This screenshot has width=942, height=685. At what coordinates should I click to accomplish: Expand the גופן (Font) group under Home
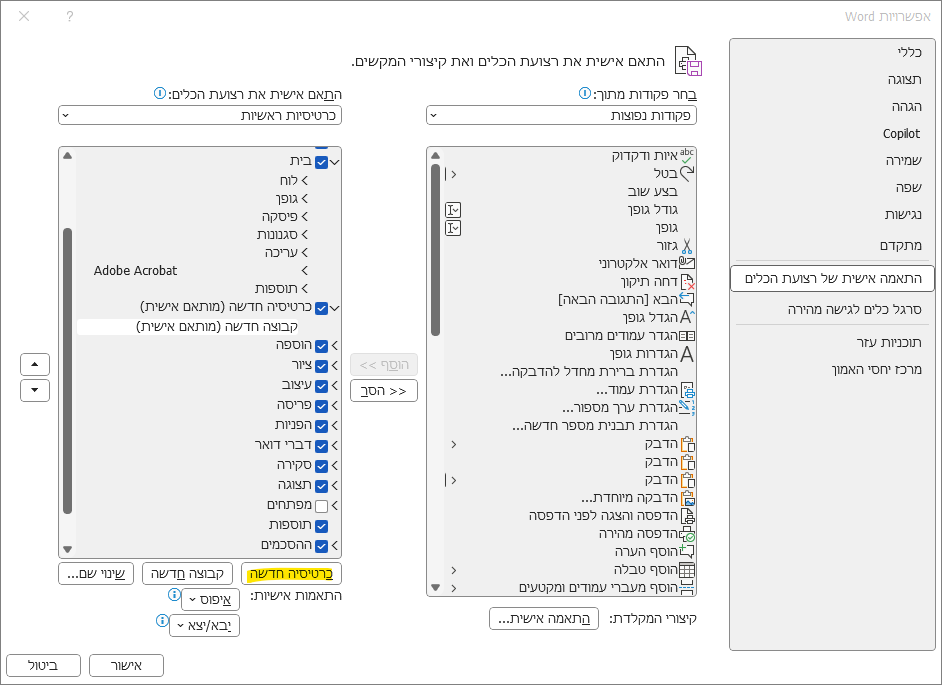pos(305,198)
